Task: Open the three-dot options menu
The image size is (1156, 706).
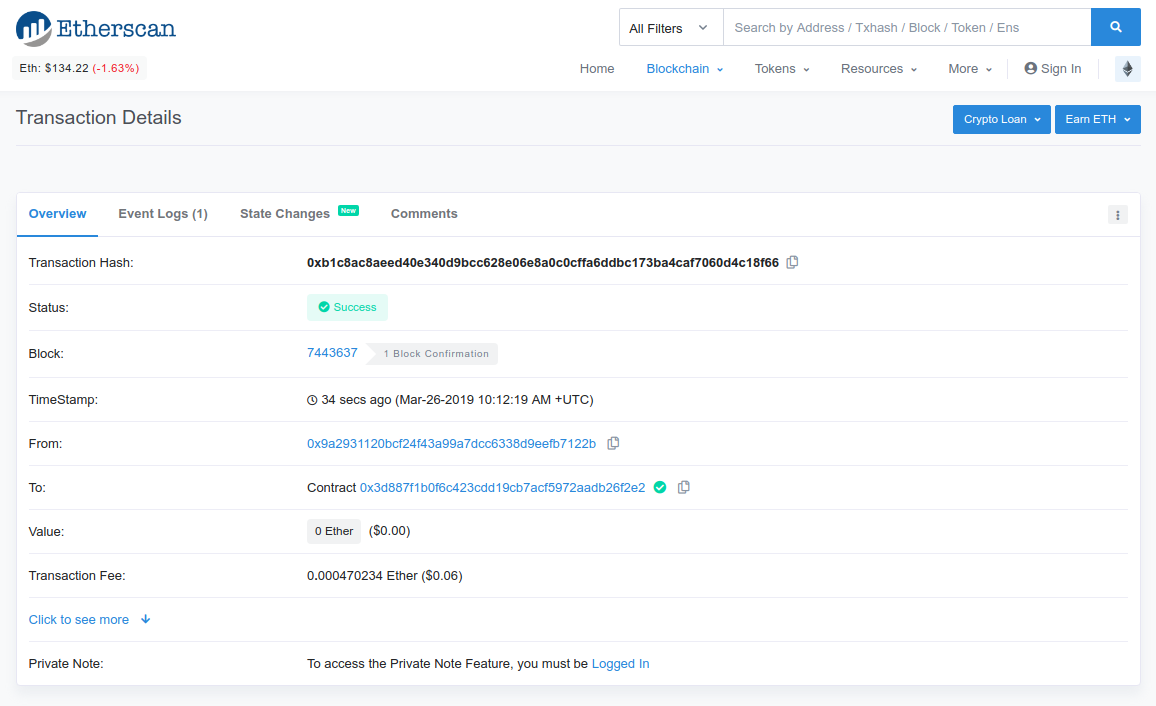Action: pos(1117,215)
